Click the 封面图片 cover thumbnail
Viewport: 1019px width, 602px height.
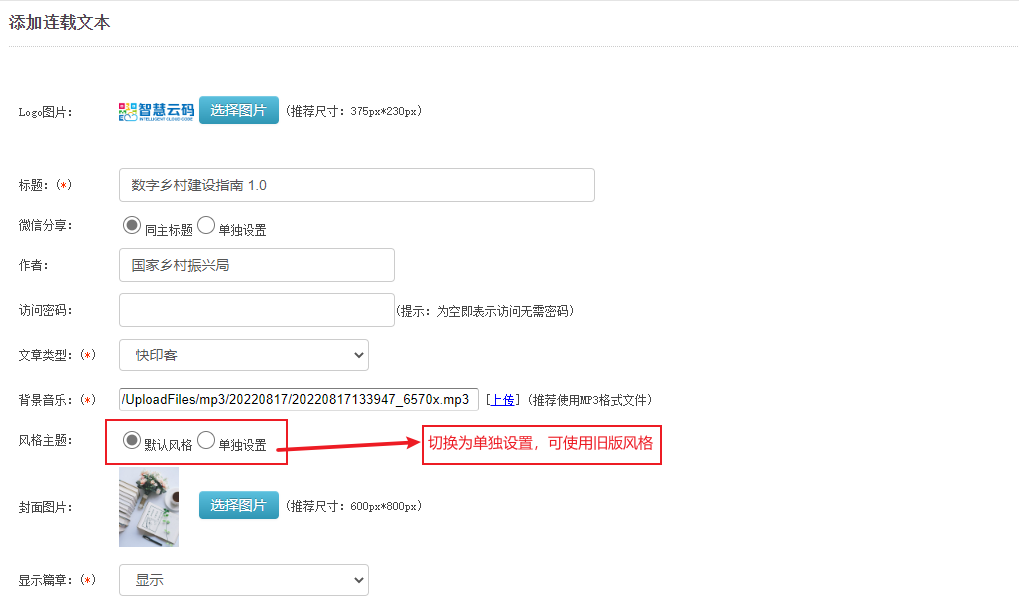click(x=149, y=506)
